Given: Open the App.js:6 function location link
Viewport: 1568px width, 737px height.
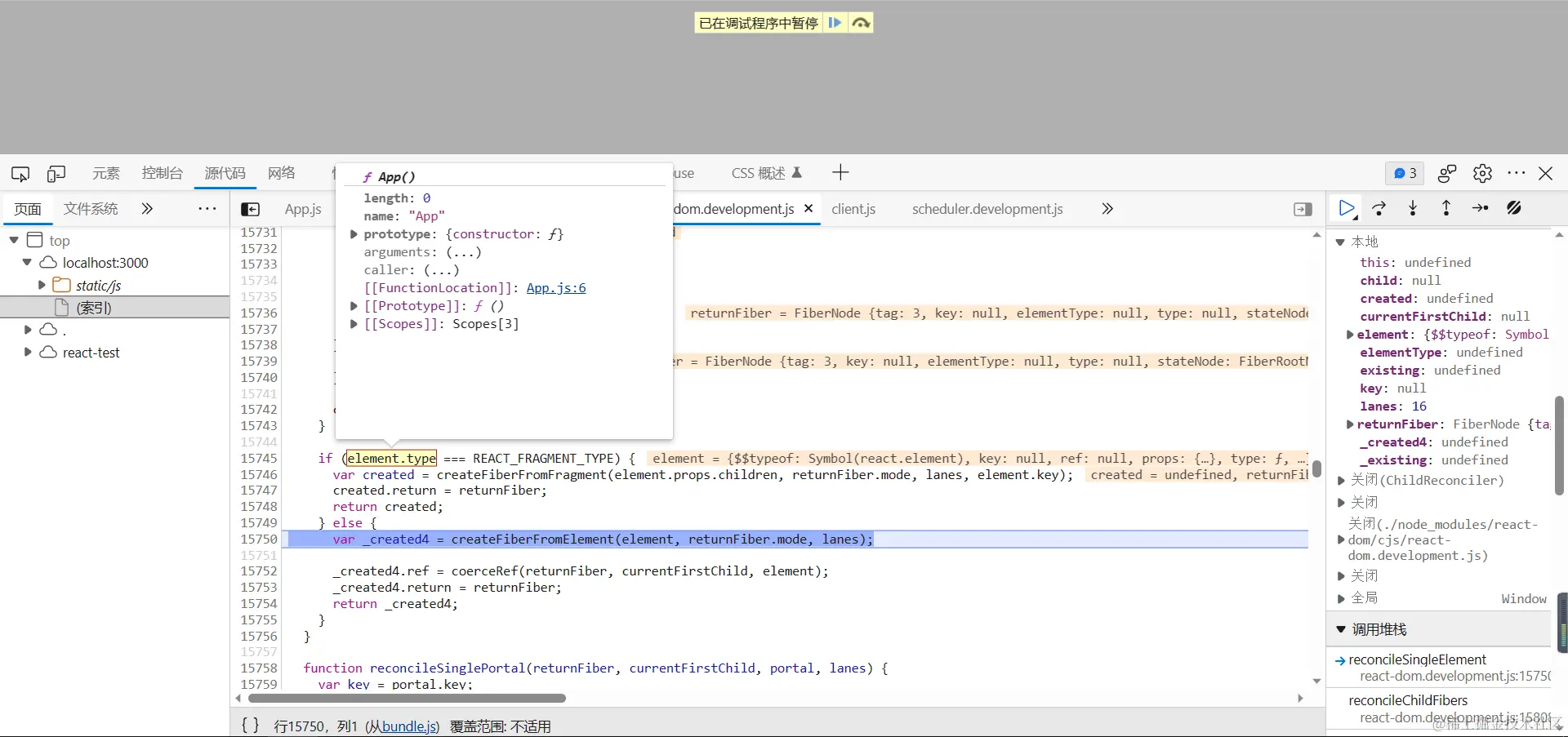Looking at the screenshot, I should [556, 288].
